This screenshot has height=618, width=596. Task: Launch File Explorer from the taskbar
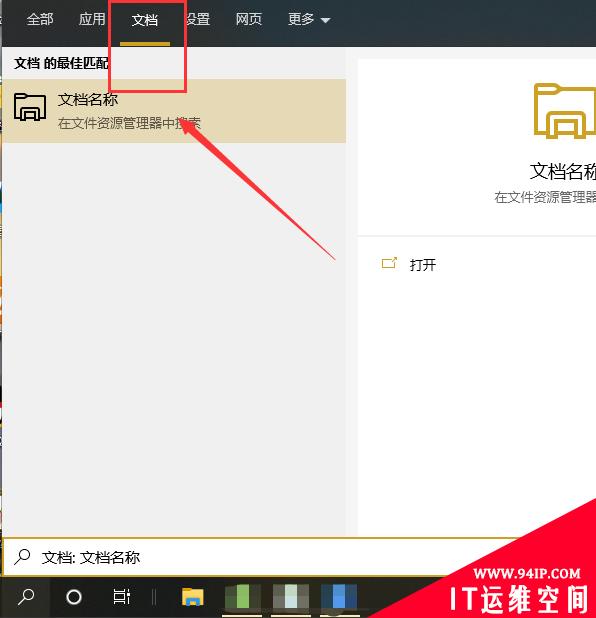tap(193, 597)
